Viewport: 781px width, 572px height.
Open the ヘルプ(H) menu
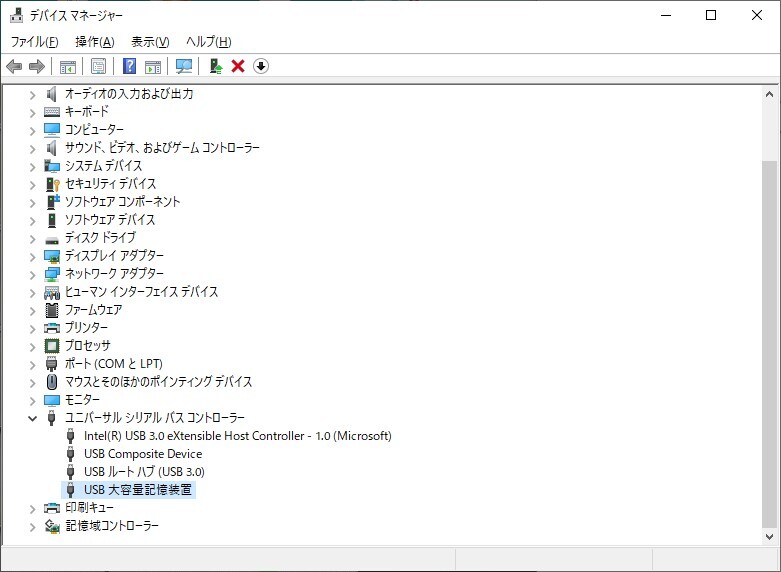209,42
